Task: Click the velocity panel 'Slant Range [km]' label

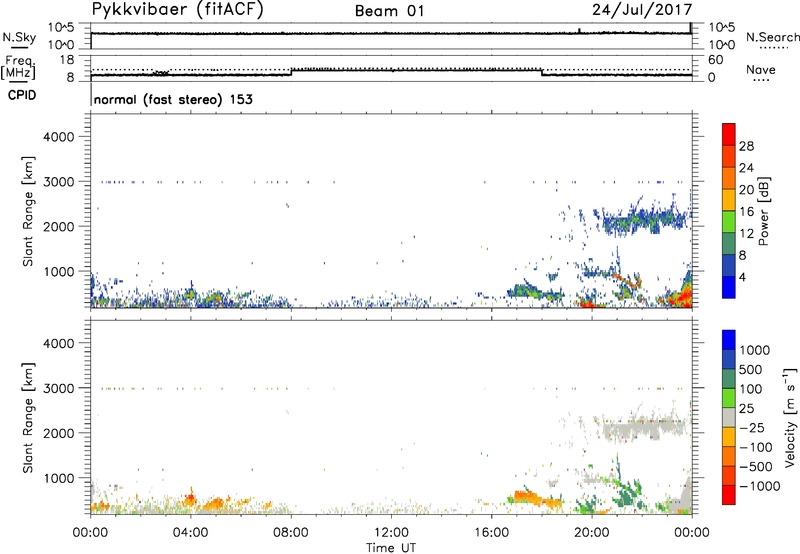Action: click(x=28, y=418)
